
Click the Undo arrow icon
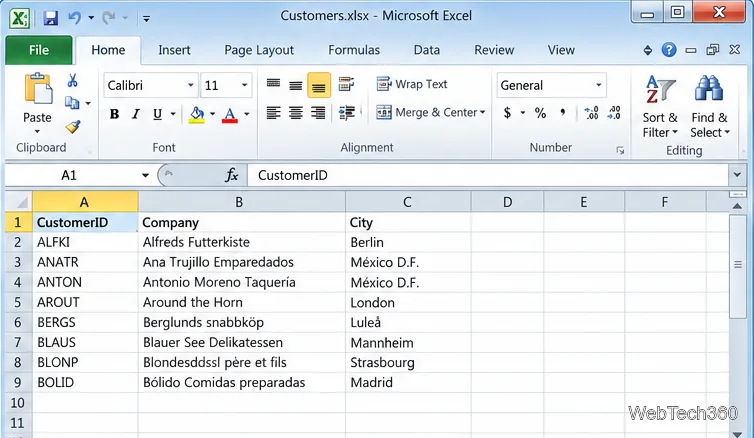75,18
